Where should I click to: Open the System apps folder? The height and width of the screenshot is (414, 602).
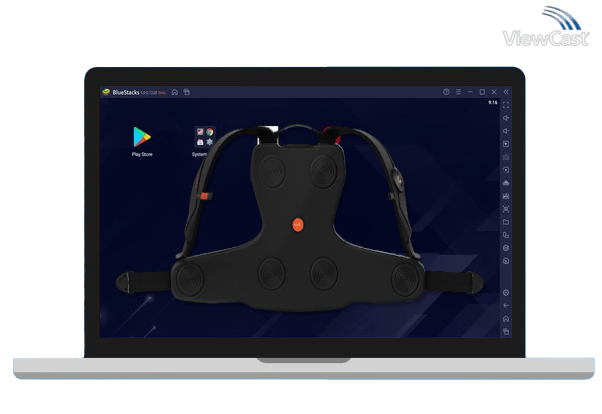(204, 137)
